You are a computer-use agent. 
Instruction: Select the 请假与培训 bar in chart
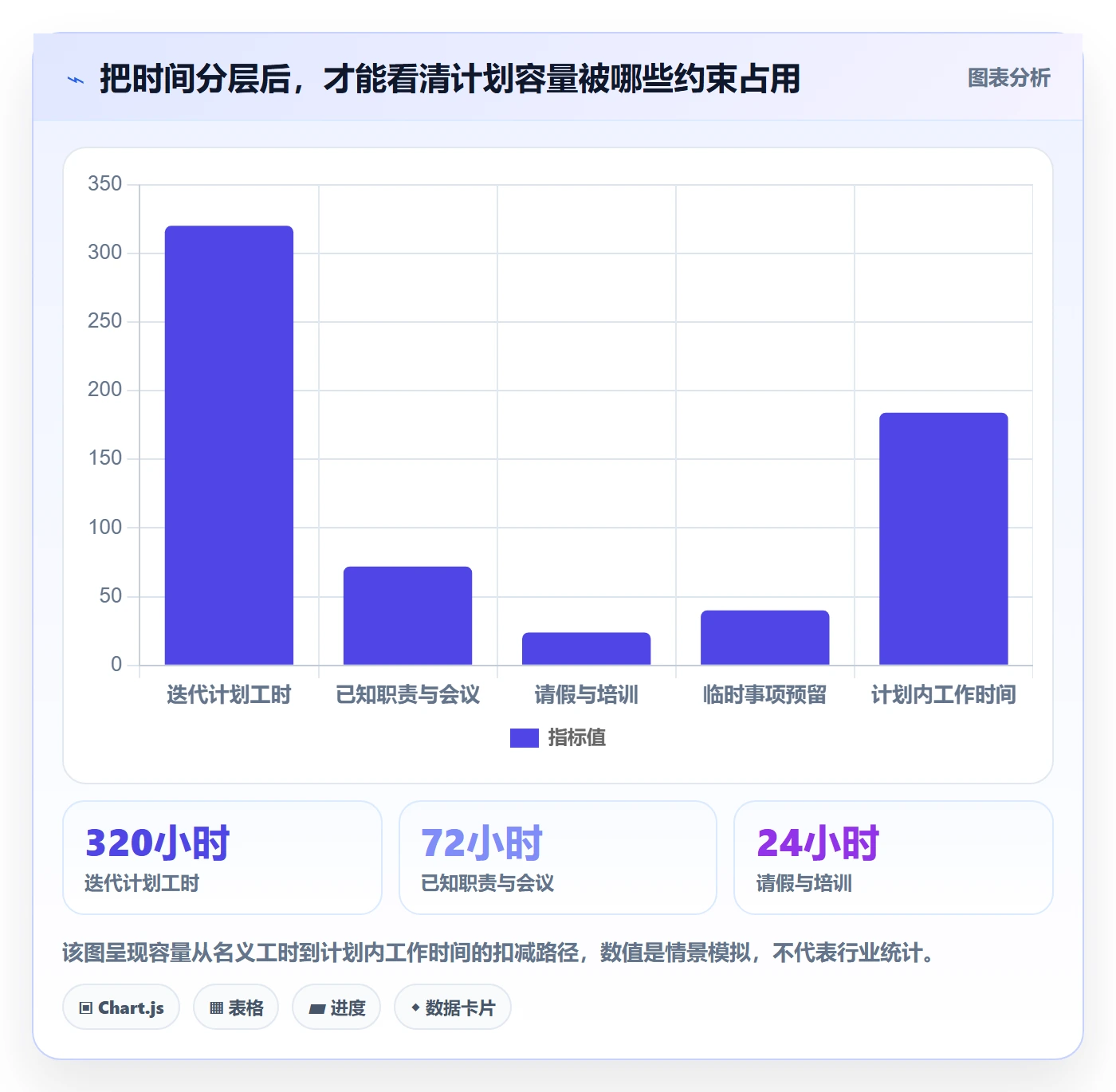586,649
